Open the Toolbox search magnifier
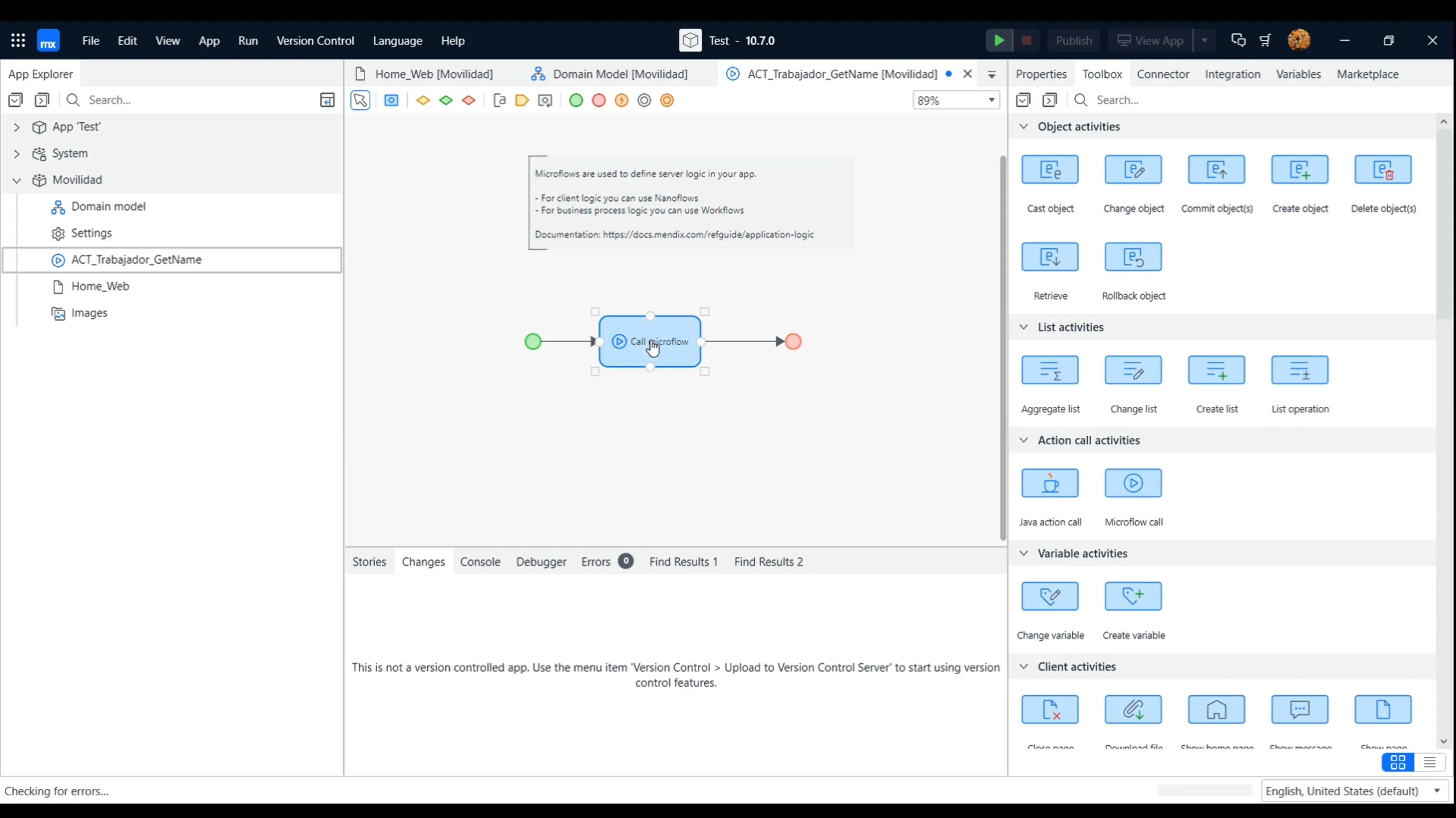The width and height of the screenshot is (1456, 818). tap(1079, 100)
